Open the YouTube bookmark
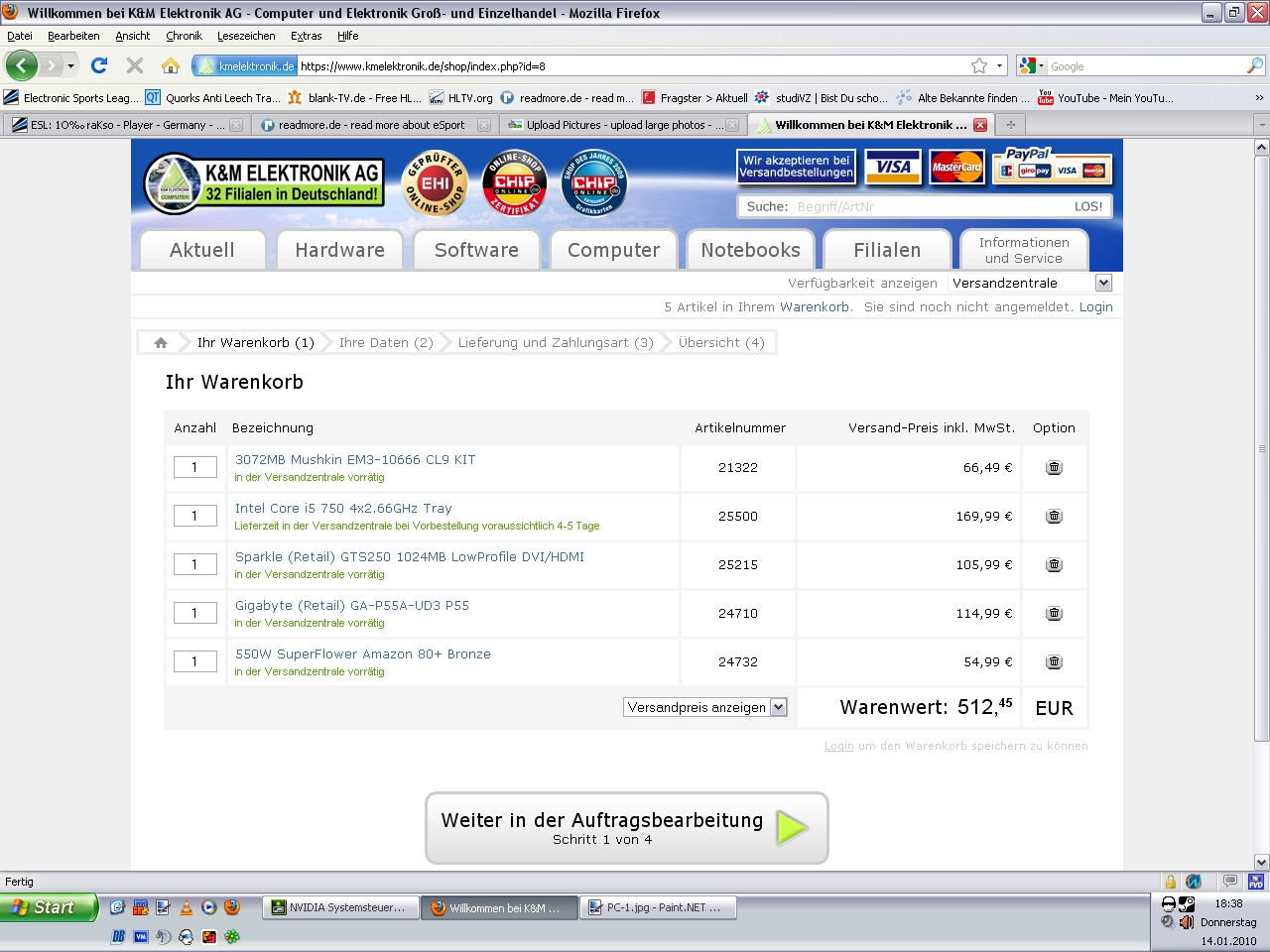Screen dimensions: 1270x952 pyautogui.click(x=1105, y=98)
